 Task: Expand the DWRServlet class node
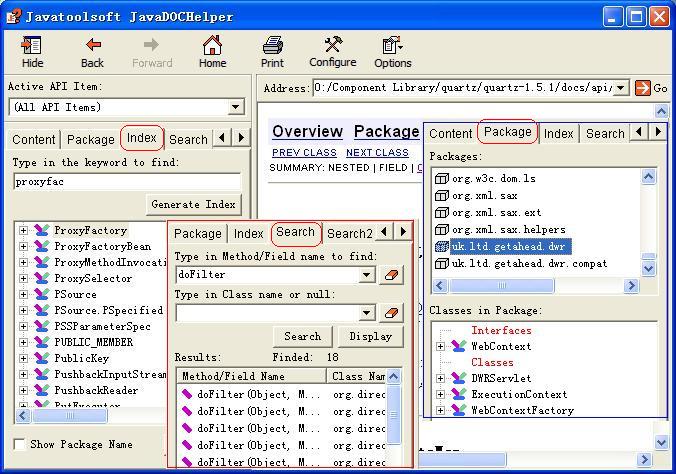pos(440,378)
